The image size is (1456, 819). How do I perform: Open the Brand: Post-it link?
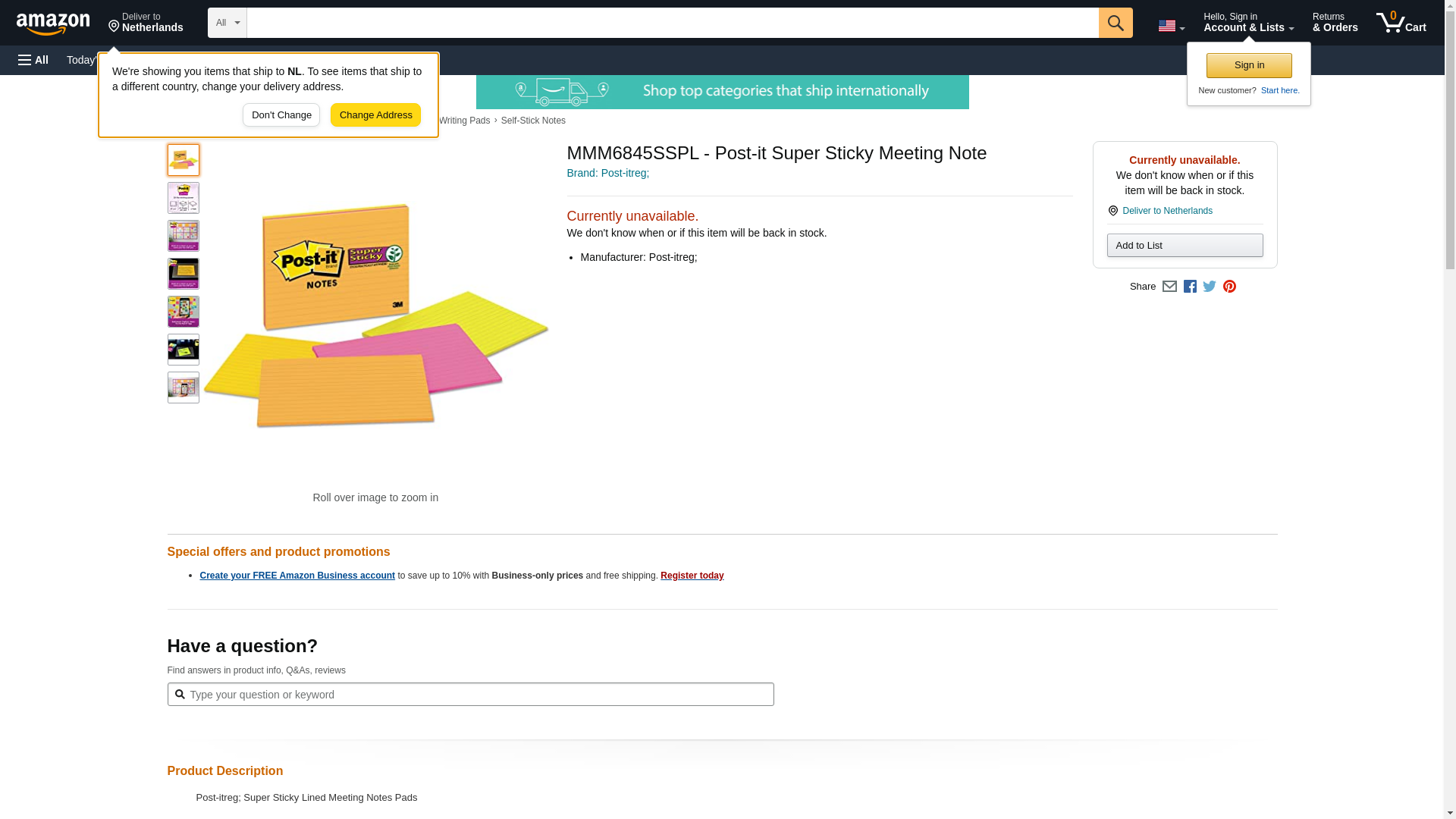click(607, 173)
